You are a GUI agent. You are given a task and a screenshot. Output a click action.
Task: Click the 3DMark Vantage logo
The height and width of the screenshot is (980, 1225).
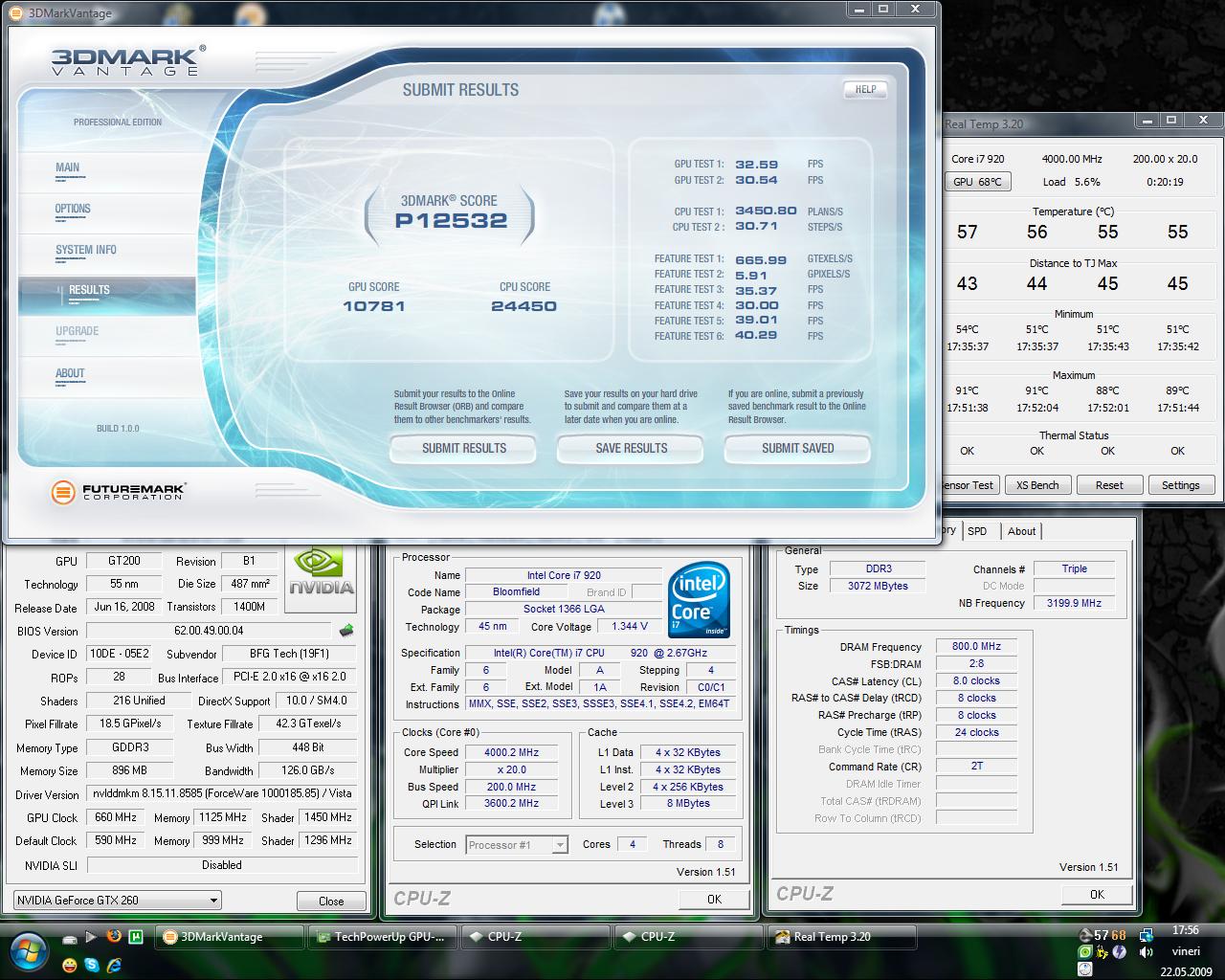[127, 60]
